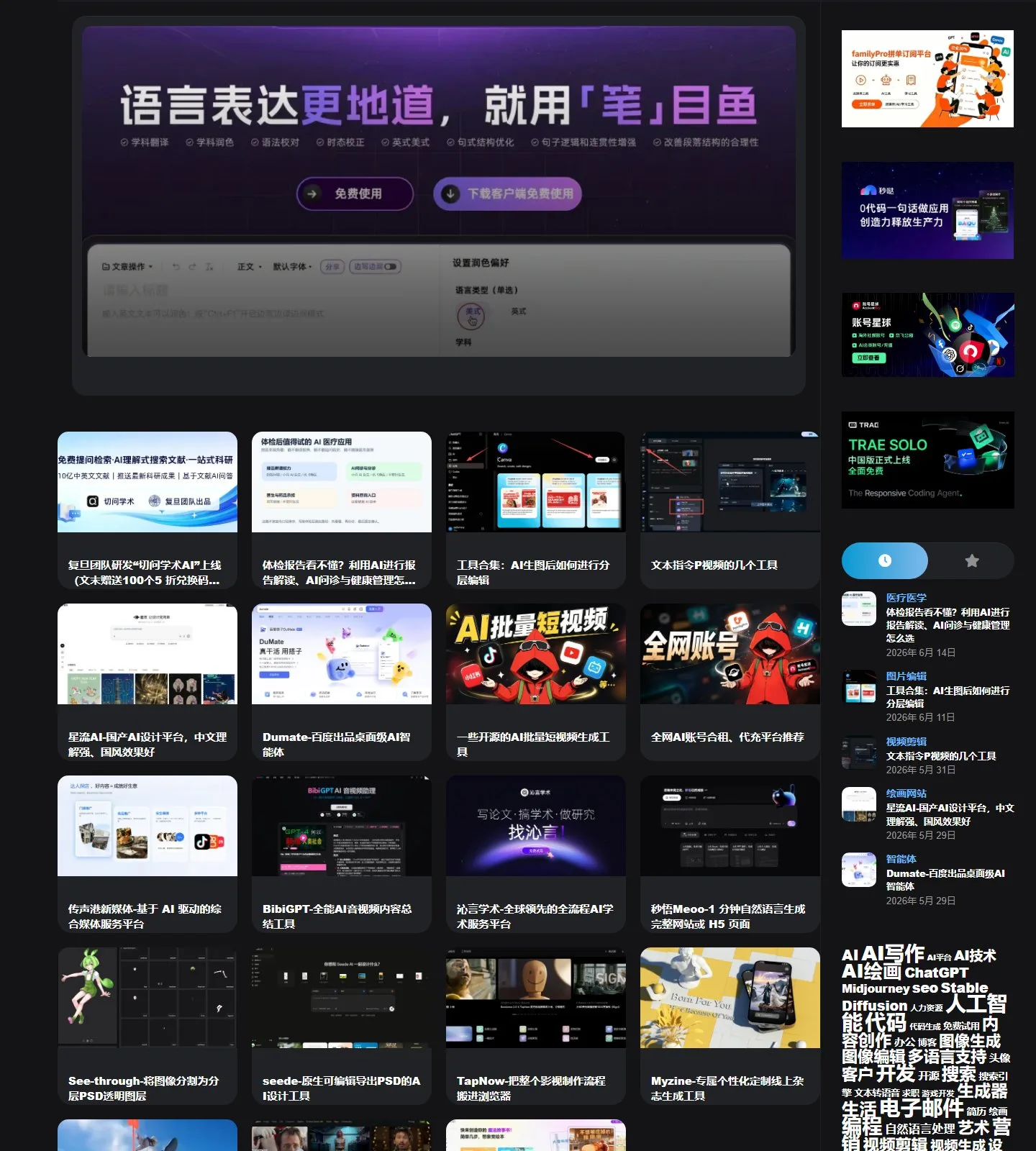The image size is (1036, 1151).
Task: Click the date 2026年 5月 31日
Action: point(921,770)
